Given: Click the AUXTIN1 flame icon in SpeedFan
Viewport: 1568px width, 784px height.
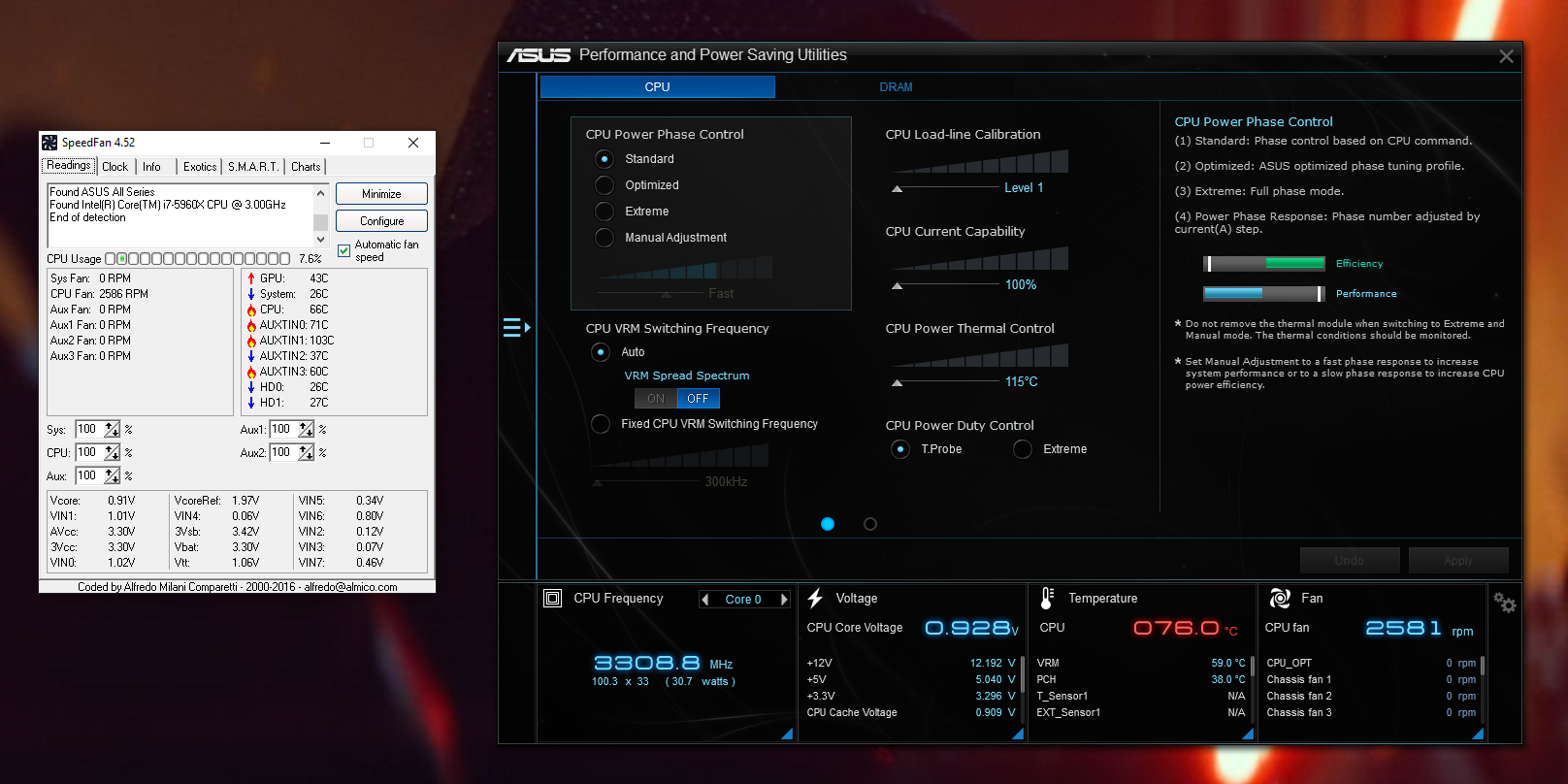Looking at the screenshot, I should coord(251,341).
